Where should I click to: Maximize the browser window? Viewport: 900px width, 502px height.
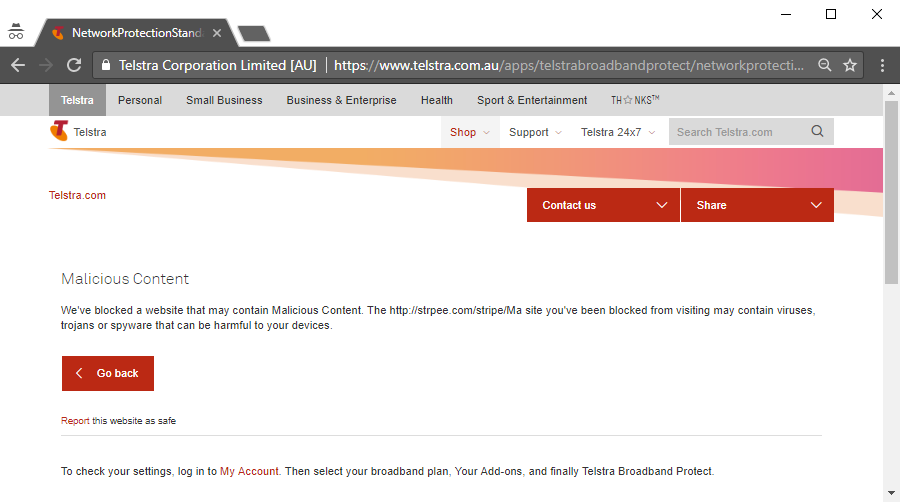coord(831,14)
